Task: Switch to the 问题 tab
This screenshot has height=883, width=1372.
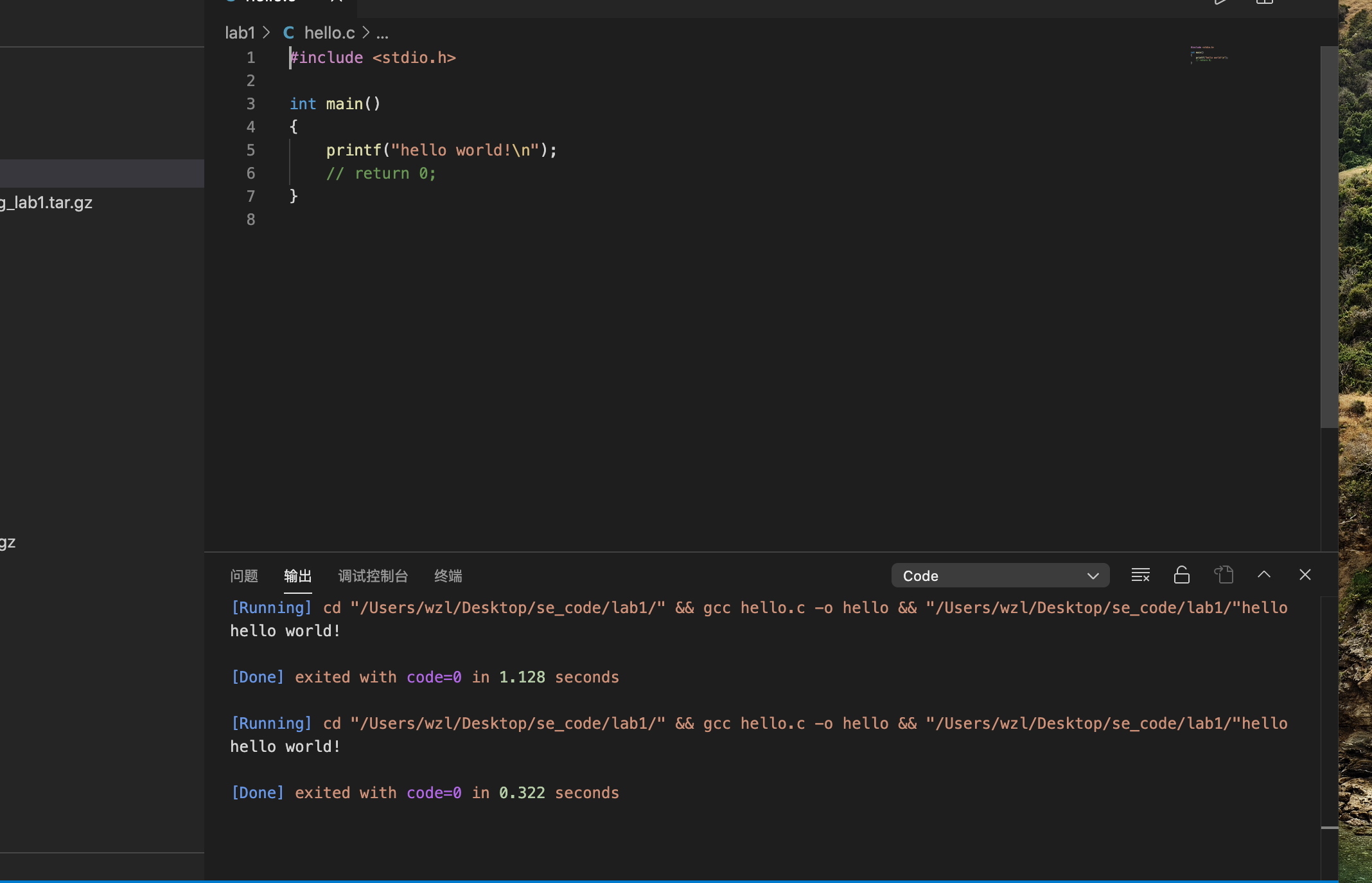Action: (x=244, y=576)
